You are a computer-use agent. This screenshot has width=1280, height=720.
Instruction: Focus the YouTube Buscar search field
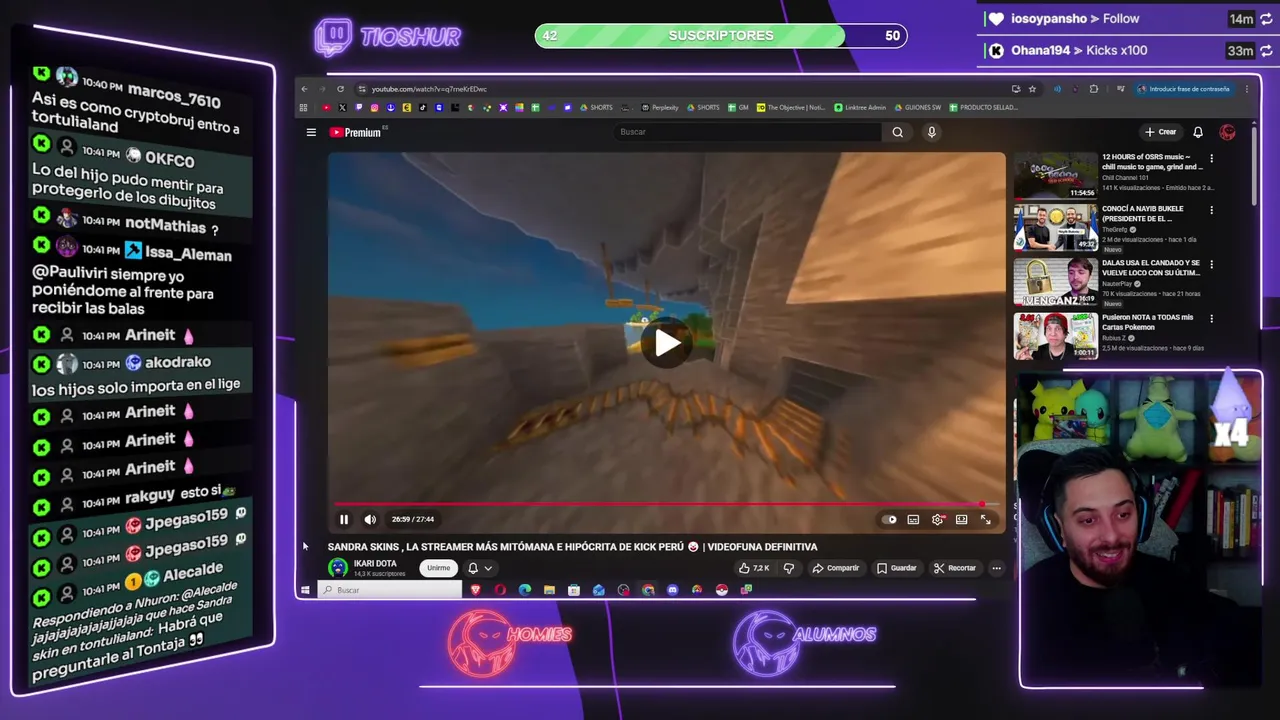(x=748, y=132)
